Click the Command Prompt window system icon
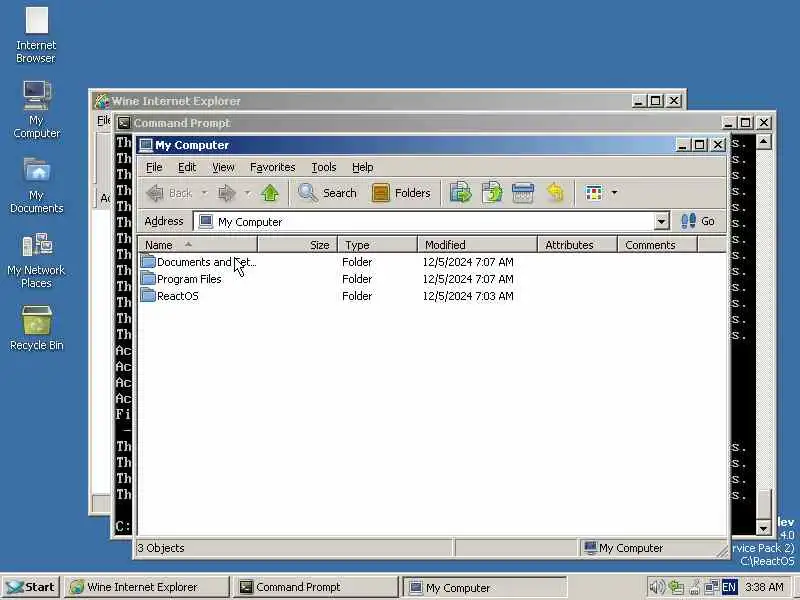 pos(123,123)
